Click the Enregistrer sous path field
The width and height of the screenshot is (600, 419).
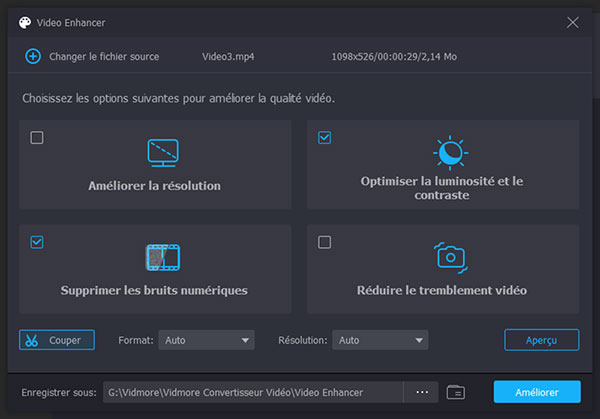tap(253, 392)
